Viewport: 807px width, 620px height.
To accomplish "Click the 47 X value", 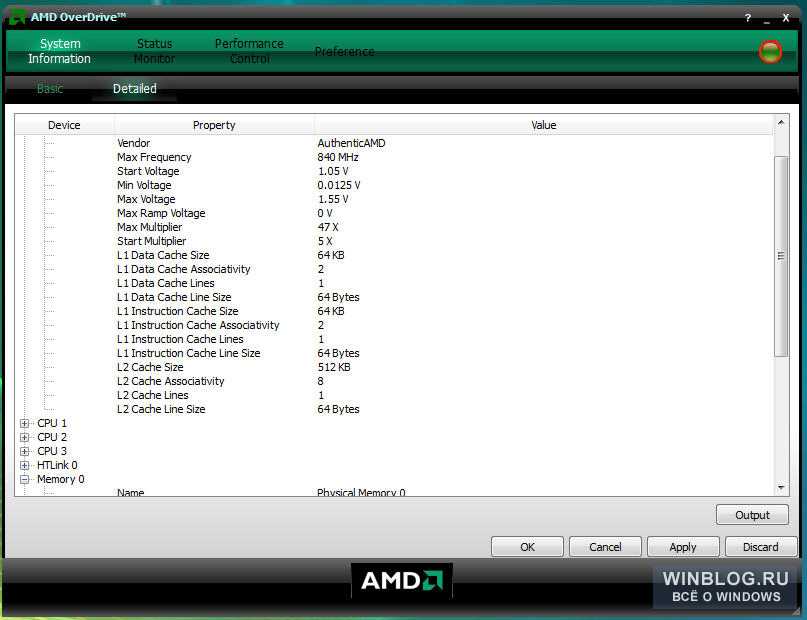I will [328, 227].
